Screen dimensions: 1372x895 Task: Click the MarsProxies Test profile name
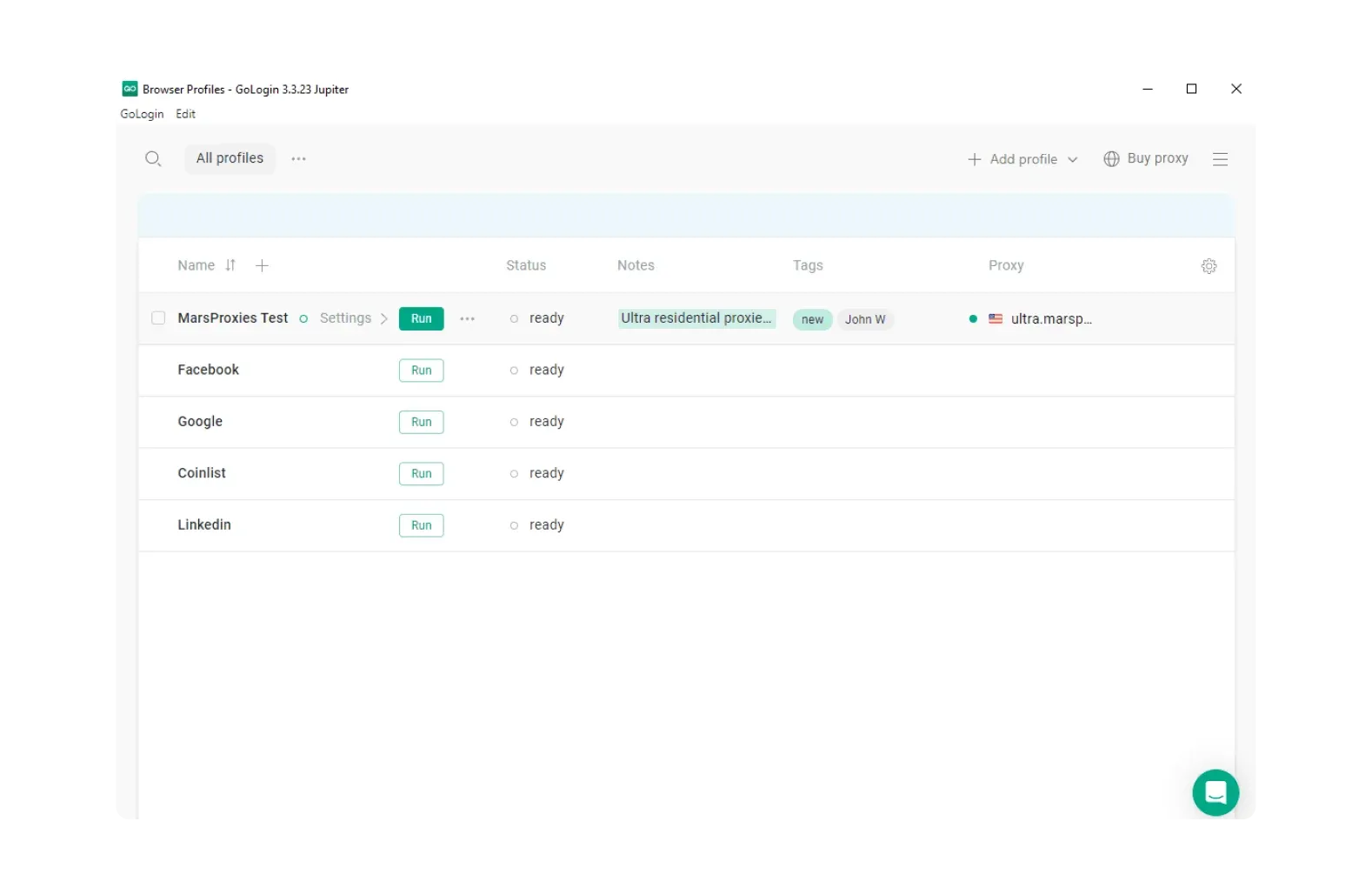point(232,318)
